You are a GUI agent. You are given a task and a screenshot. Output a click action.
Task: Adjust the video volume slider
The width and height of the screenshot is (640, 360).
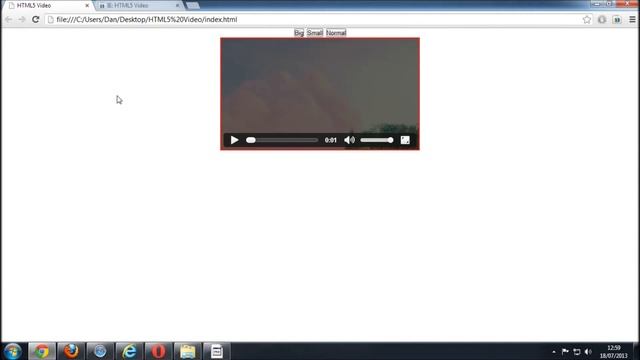(377, 140)
